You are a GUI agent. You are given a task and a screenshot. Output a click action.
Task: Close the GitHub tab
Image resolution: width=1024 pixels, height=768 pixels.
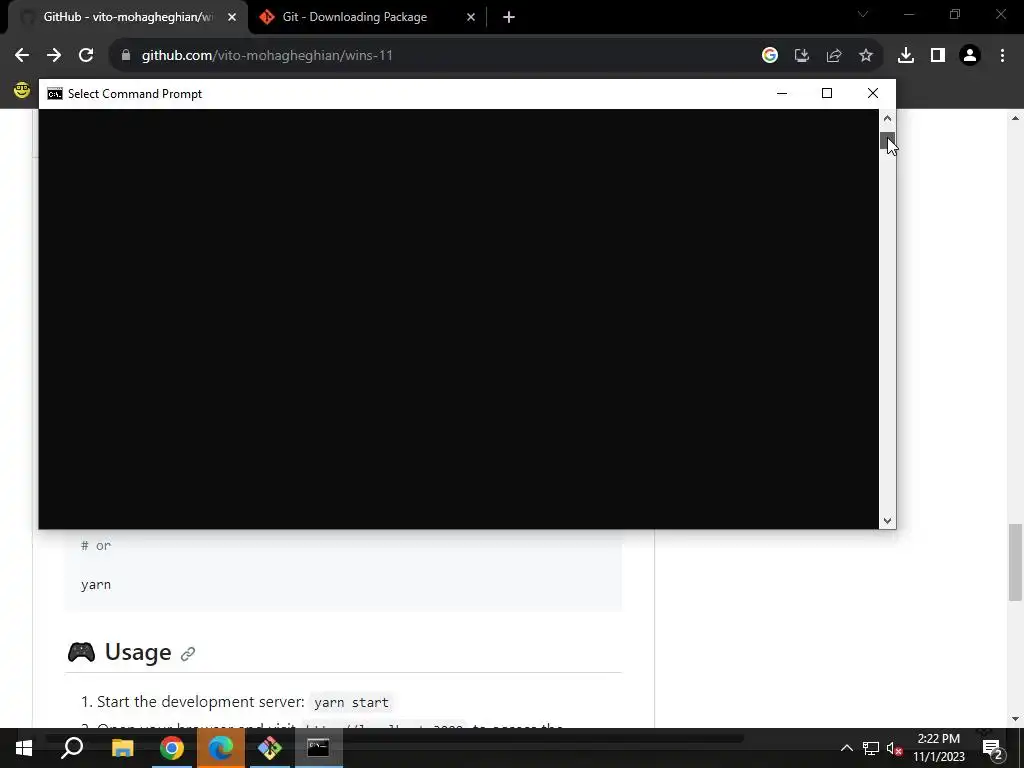(232, 17)
